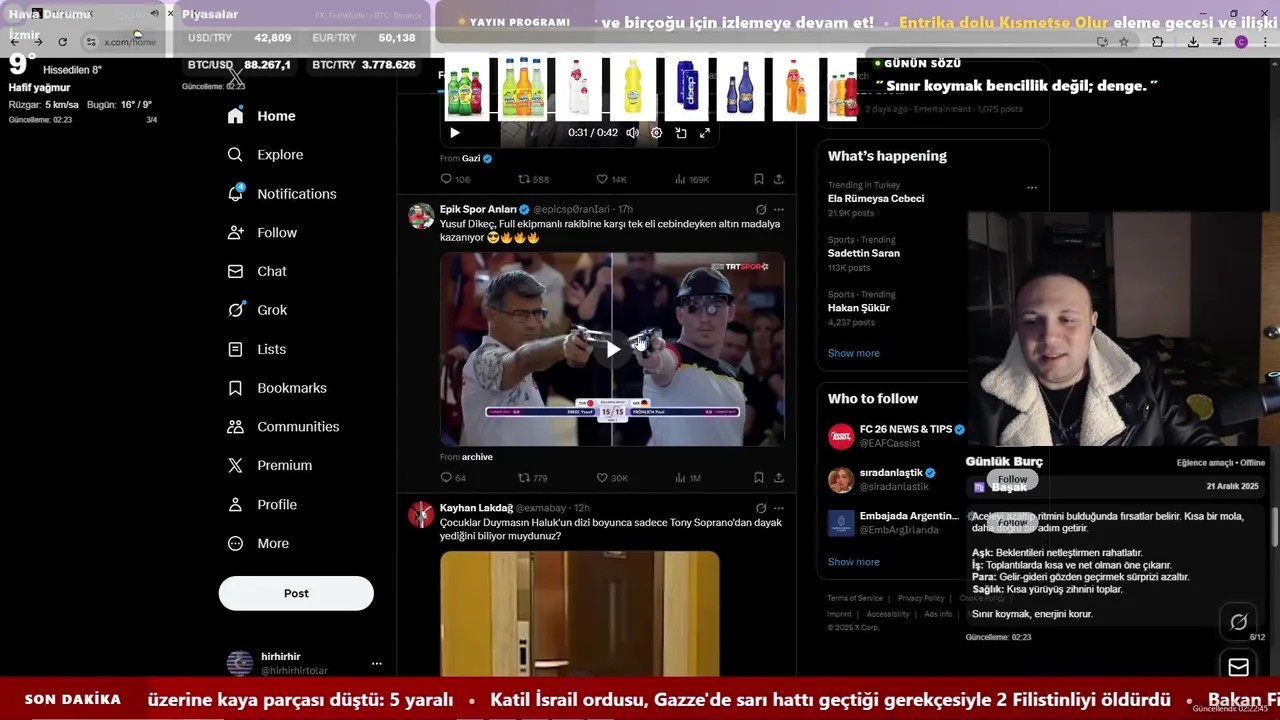Go to Home in the X sidebar
The image size is (1280, 720).
point(261,116)
